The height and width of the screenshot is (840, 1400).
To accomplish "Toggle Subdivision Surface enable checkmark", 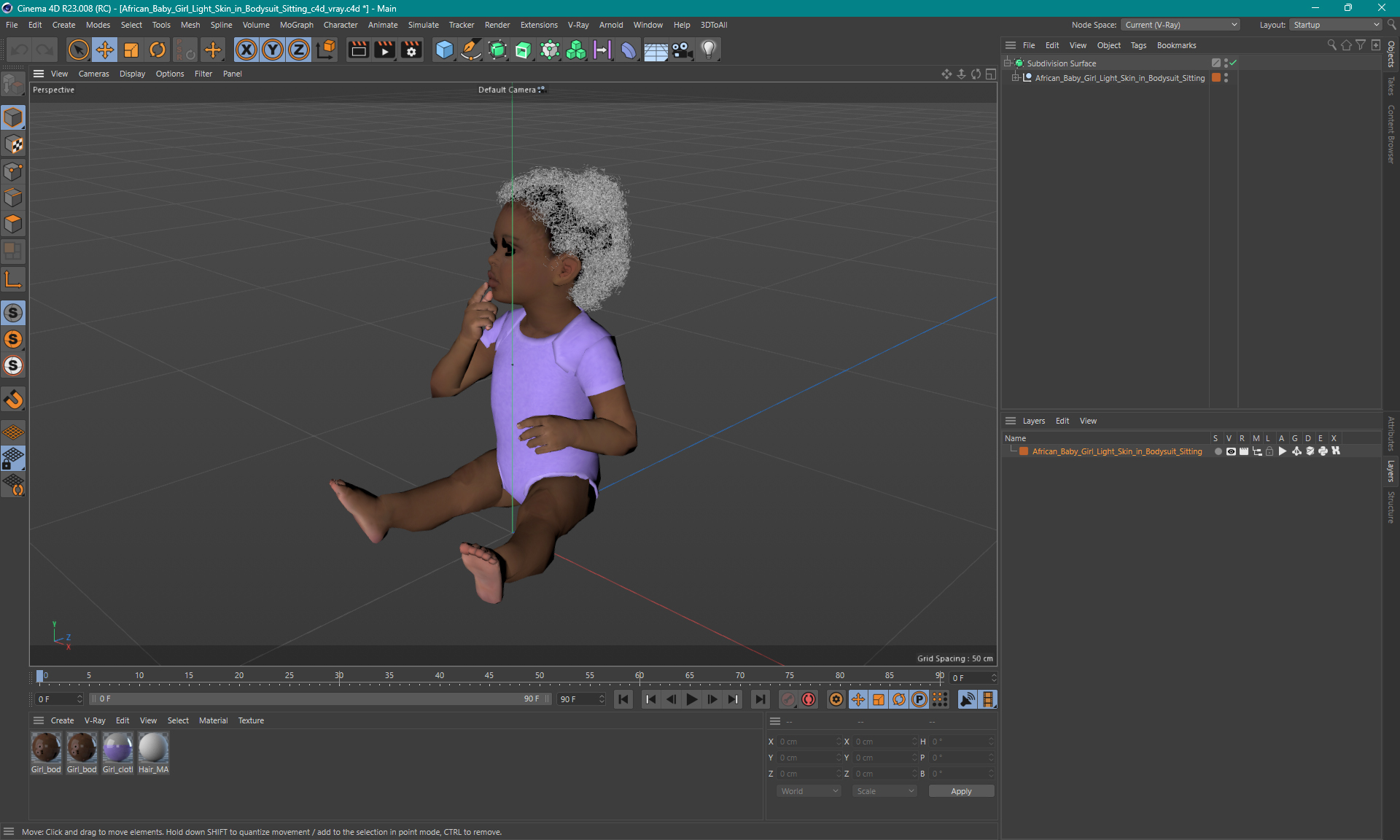I will tap(1232, 63).
